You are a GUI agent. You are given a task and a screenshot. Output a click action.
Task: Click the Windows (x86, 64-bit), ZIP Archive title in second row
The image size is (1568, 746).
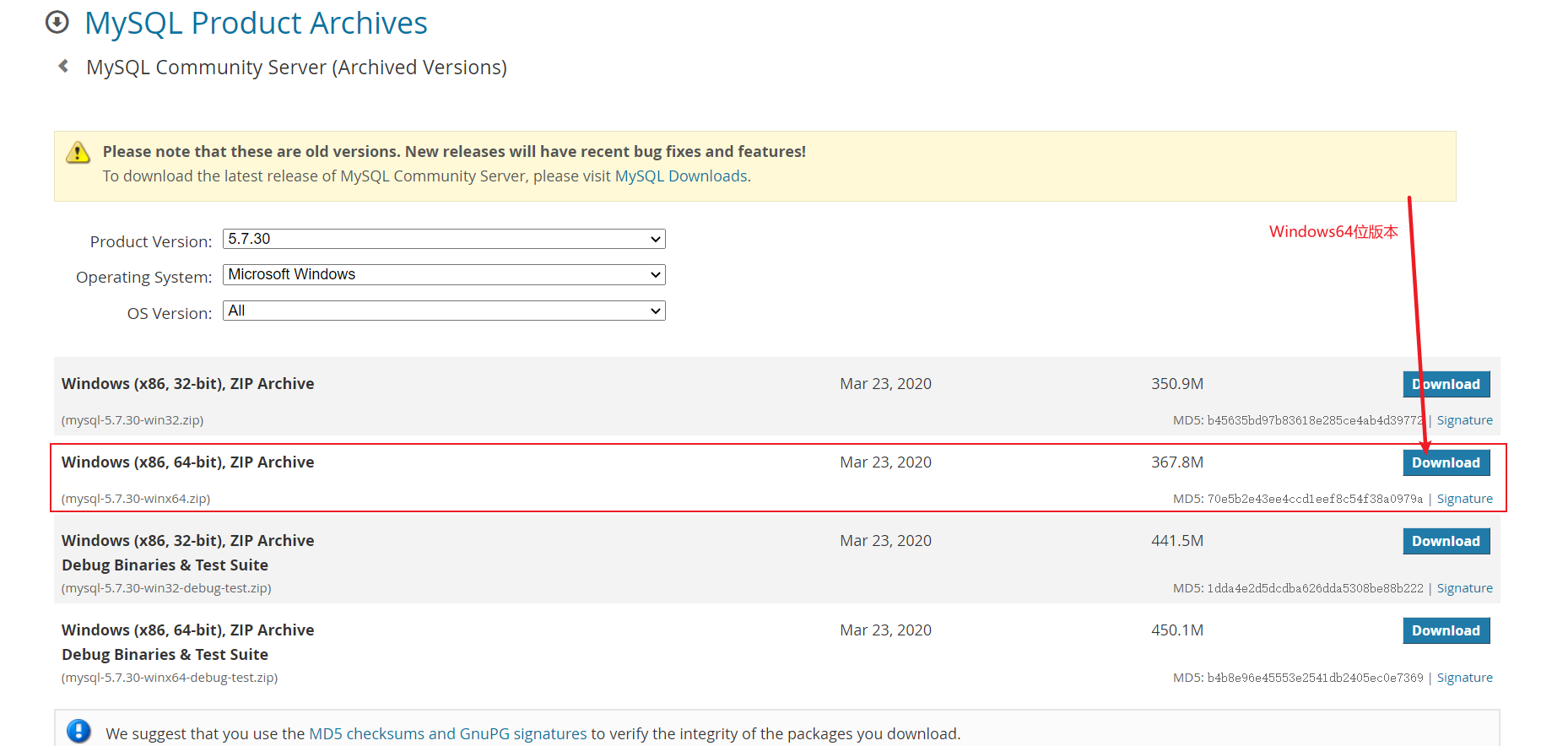tap(187, 462)
